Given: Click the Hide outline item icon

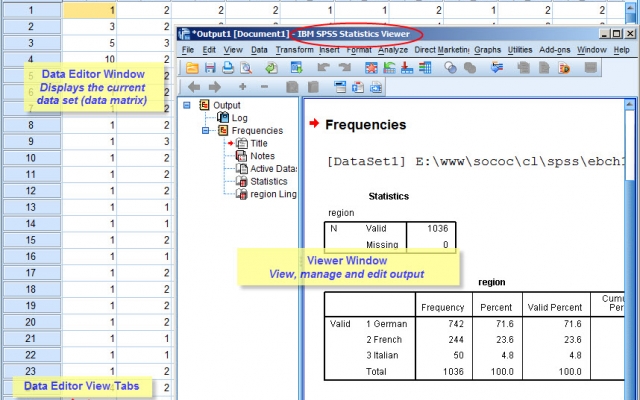Looking at the screenshot, I should [313, 87].
